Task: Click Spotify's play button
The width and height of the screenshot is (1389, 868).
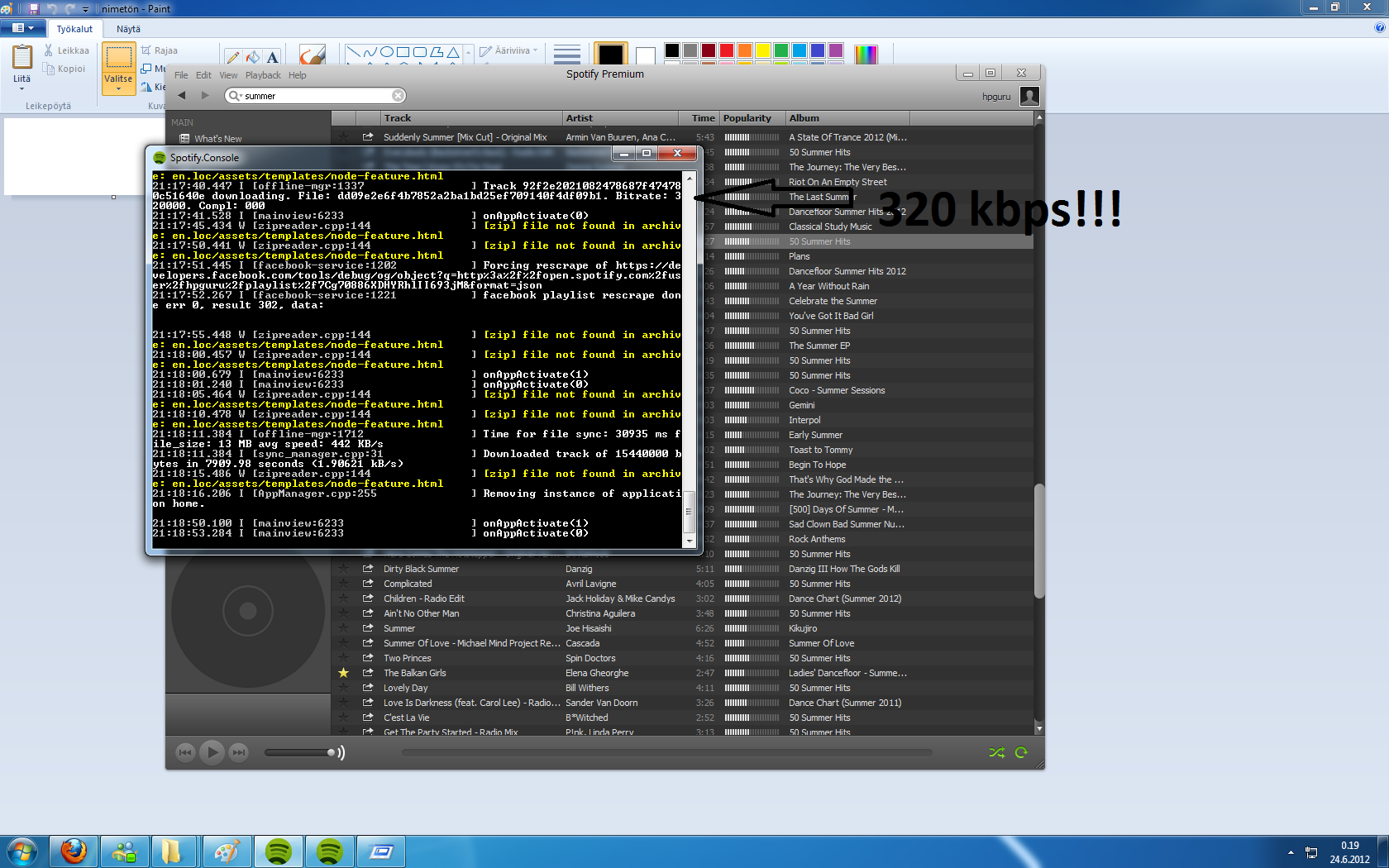Action: pyautogui.click(x=212, y=752)
